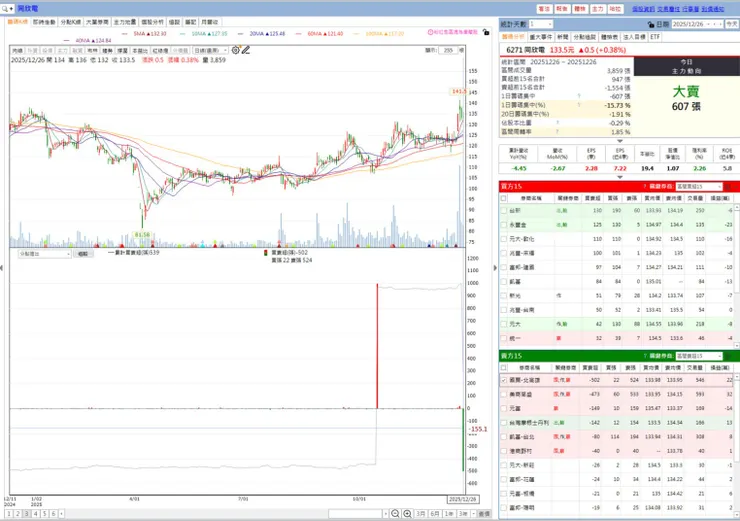Viewport: 740px width, 521px height.
Task: Tick the 台灣摩根士丹利 seller checkbox
Action: point(504,422)
